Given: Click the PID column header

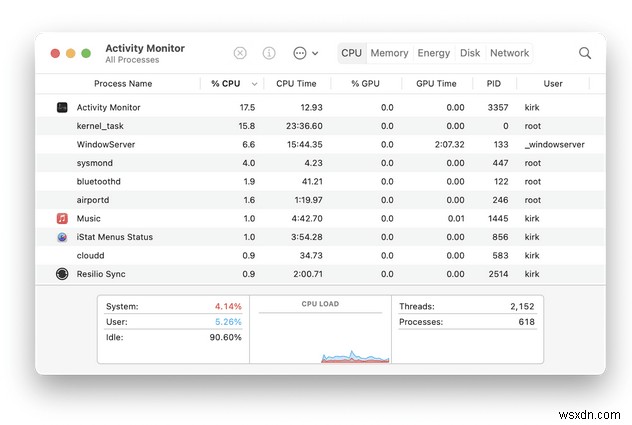Looking at the screenshot, I should (494, 84).
